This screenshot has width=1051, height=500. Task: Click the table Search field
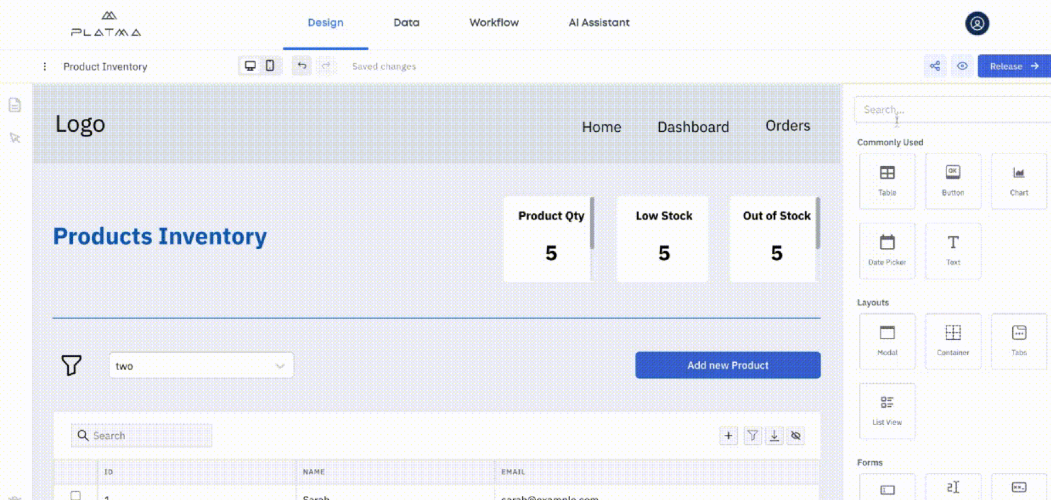(141, 436)
